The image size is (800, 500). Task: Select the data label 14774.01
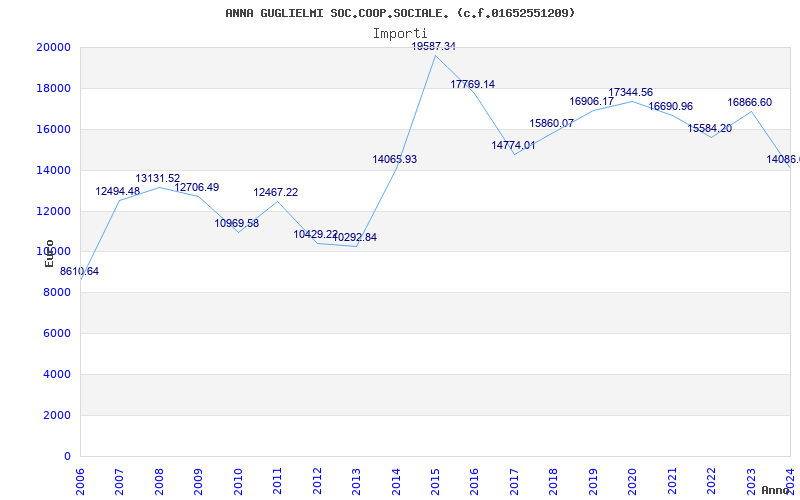(x=513, y=145)
